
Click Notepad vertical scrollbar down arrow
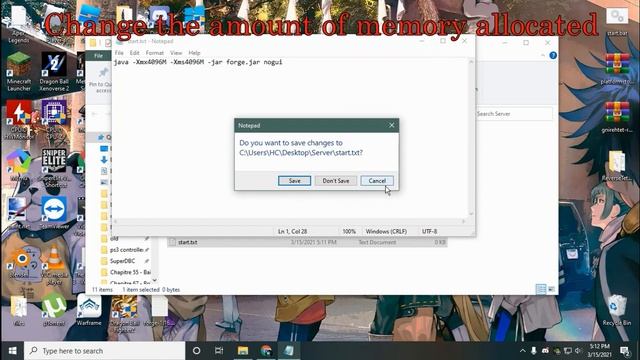pyautogui.click(x=471, y=213)
